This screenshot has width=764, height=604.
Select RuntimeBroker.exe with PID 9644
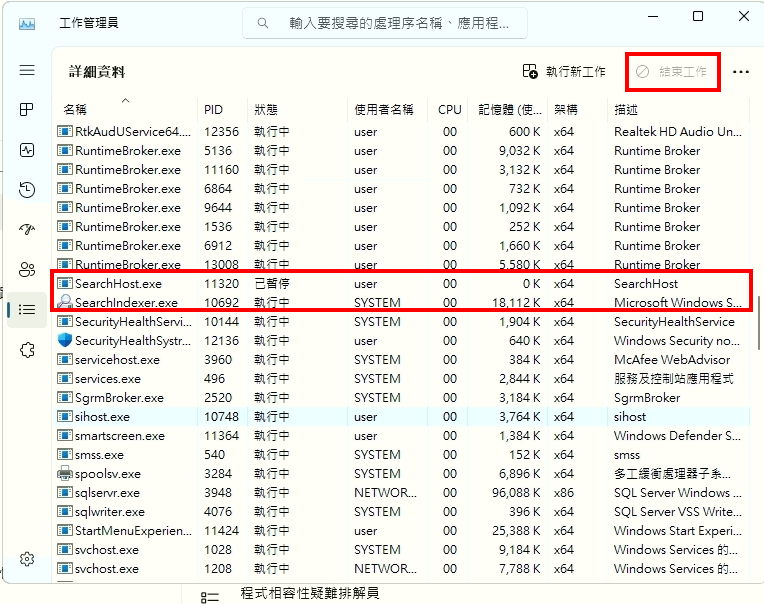[x=402, y=208]
